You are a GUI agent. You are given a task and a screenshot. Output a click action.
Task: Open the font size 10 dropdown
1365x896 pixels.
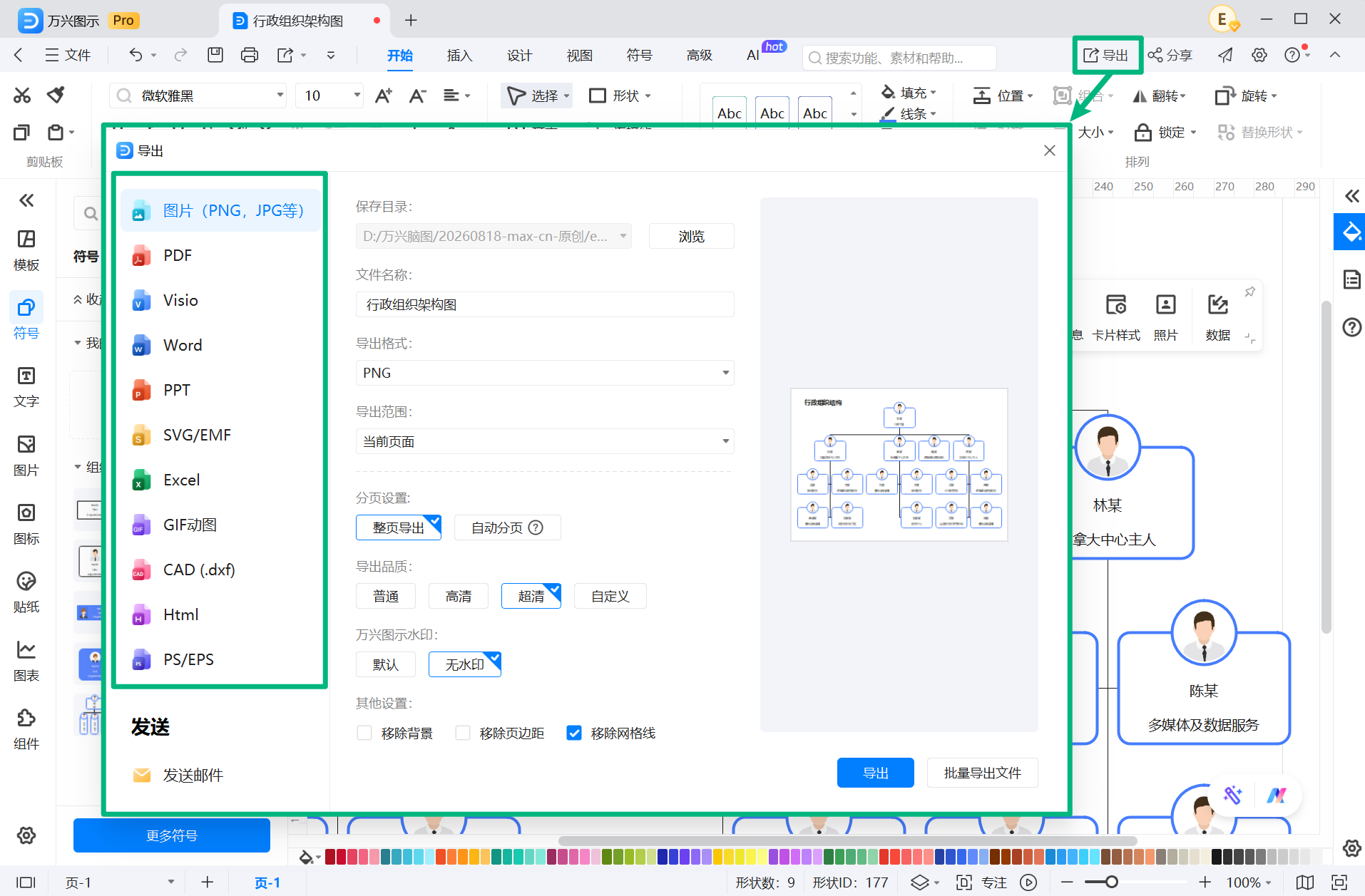329,96
